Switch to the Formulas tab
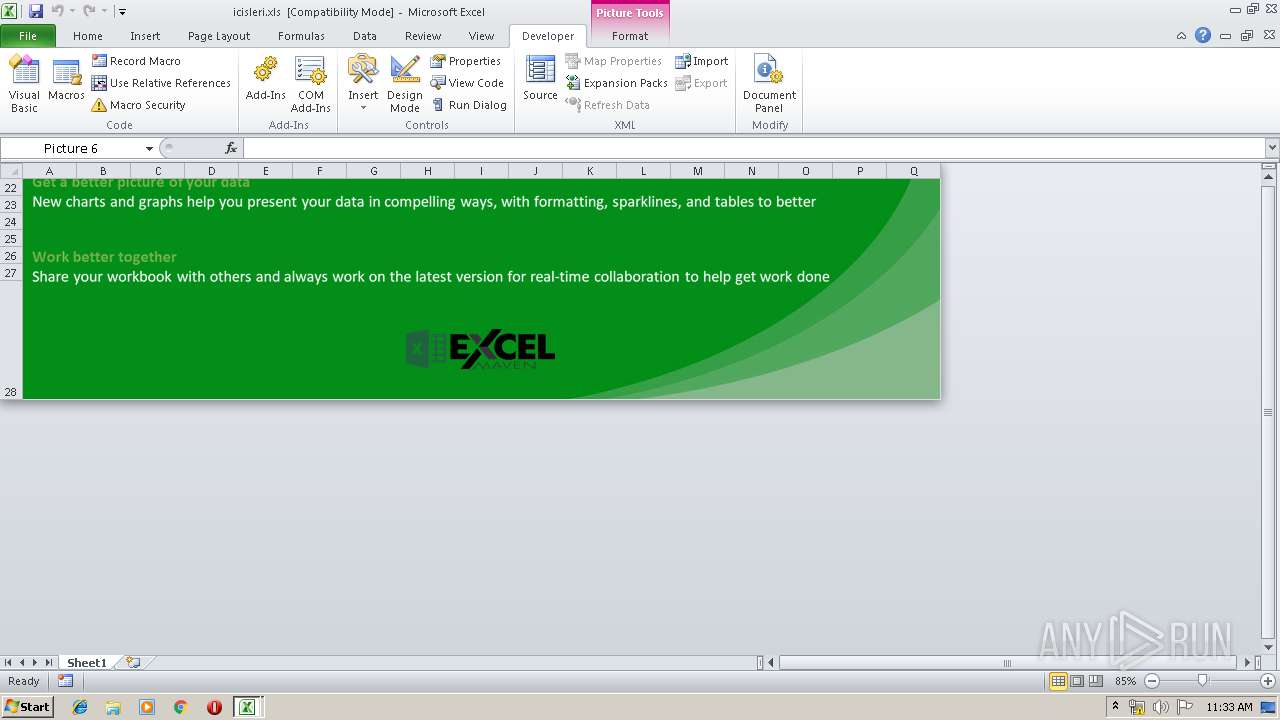The height and width of the screenshot is (720, 1280). [301, 36]
